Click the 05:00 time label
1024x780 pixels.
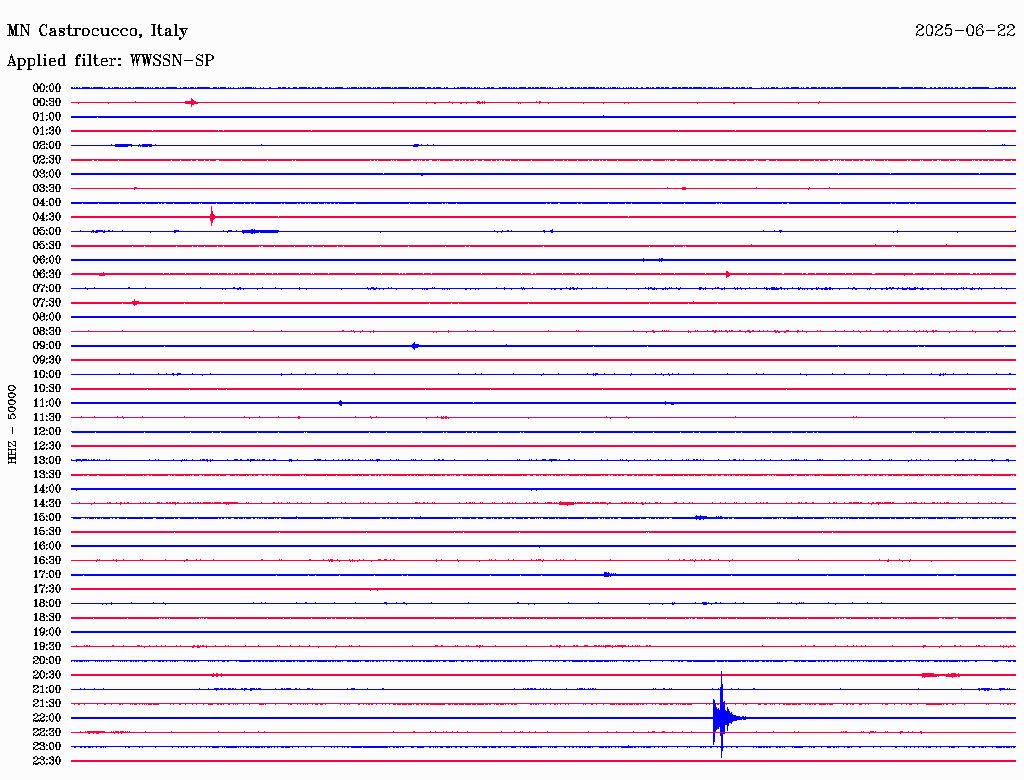pyautogui.click(x=47, y=231)
